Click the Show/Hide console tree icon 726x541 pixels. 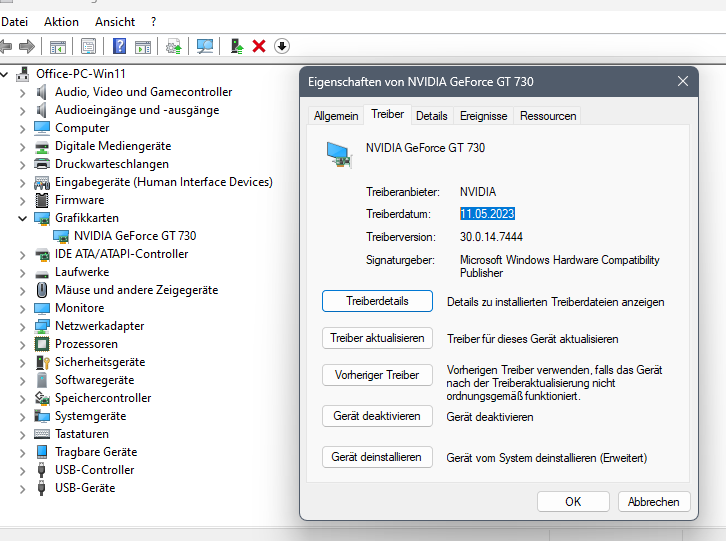click(x=58, y=46)
